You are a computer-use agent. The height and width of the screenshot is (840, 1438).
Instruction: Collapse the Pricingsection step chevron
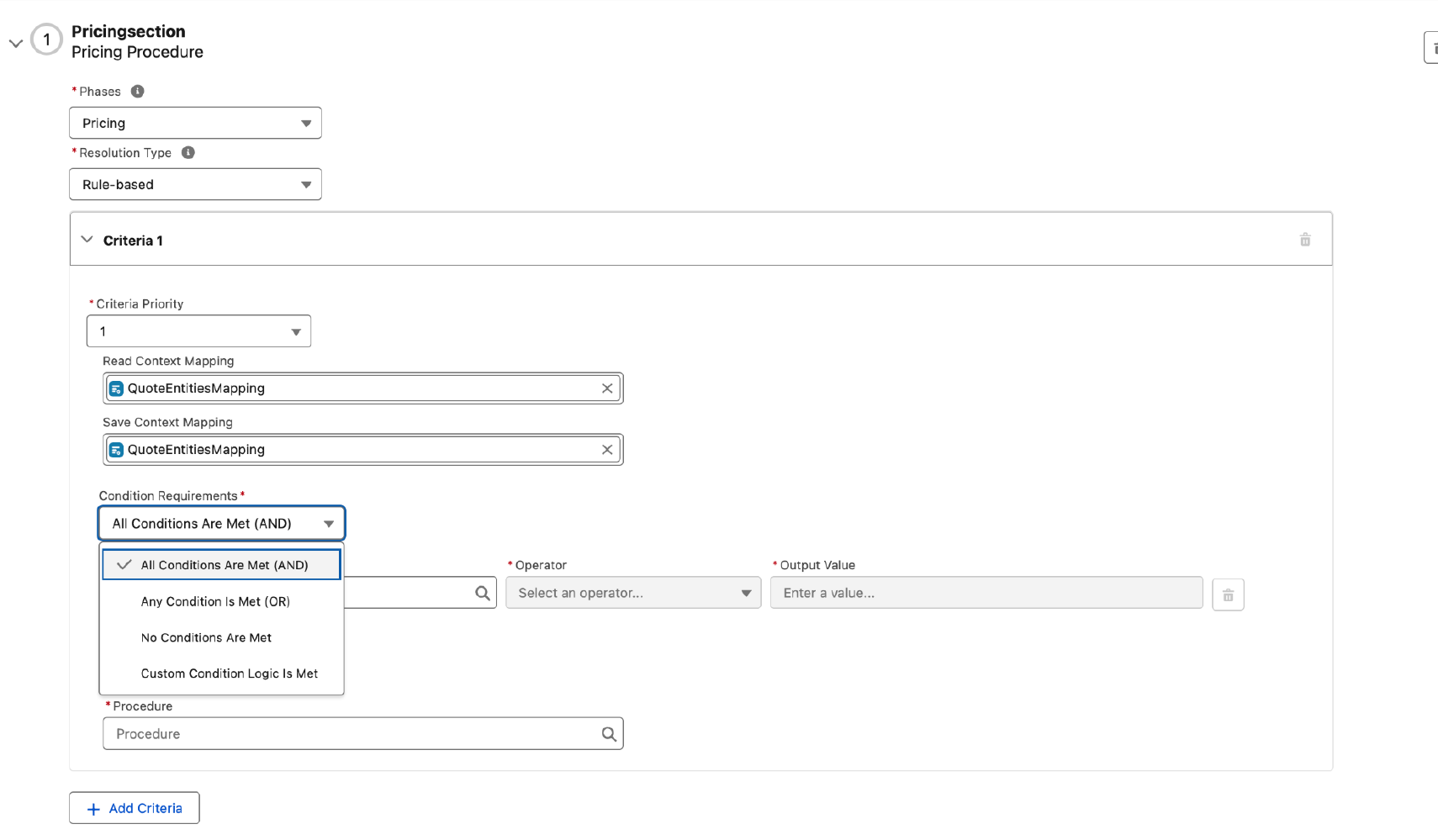pyautogui.click(x=16, y=43)
